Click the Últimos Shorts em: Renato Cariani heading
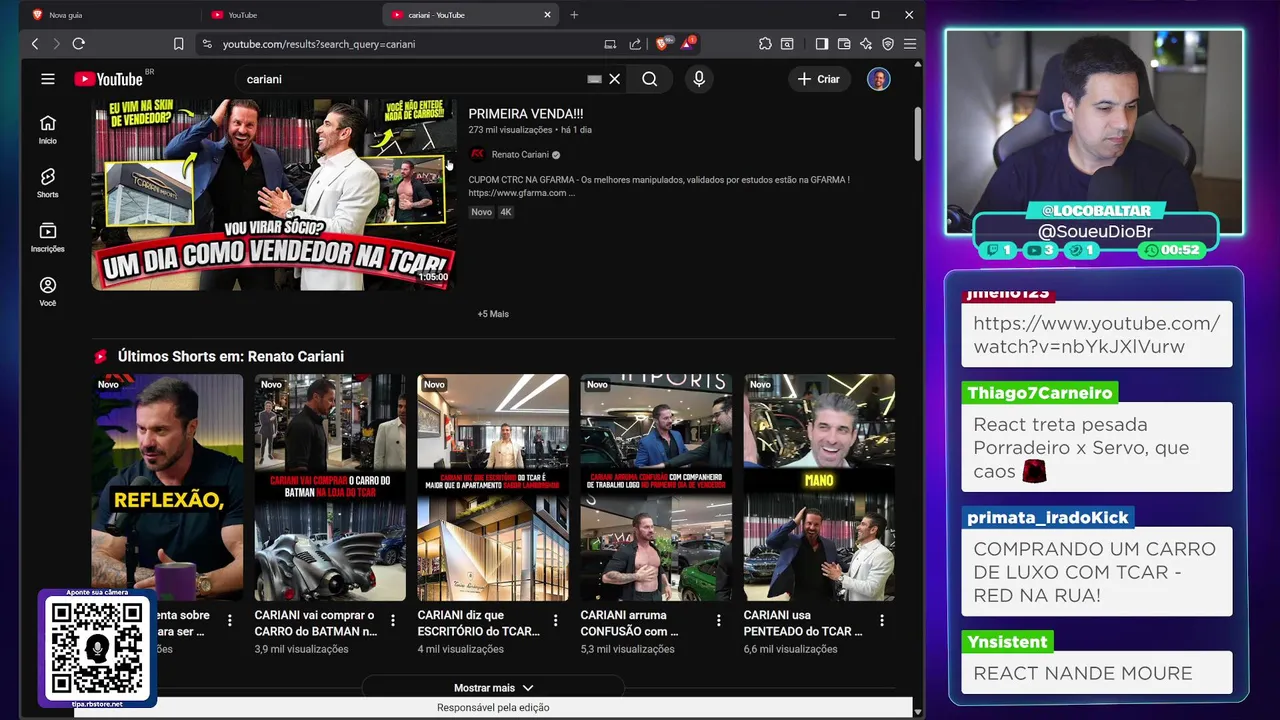The width and height of the screenshot is (1280, 720). (x=231, y=356)
